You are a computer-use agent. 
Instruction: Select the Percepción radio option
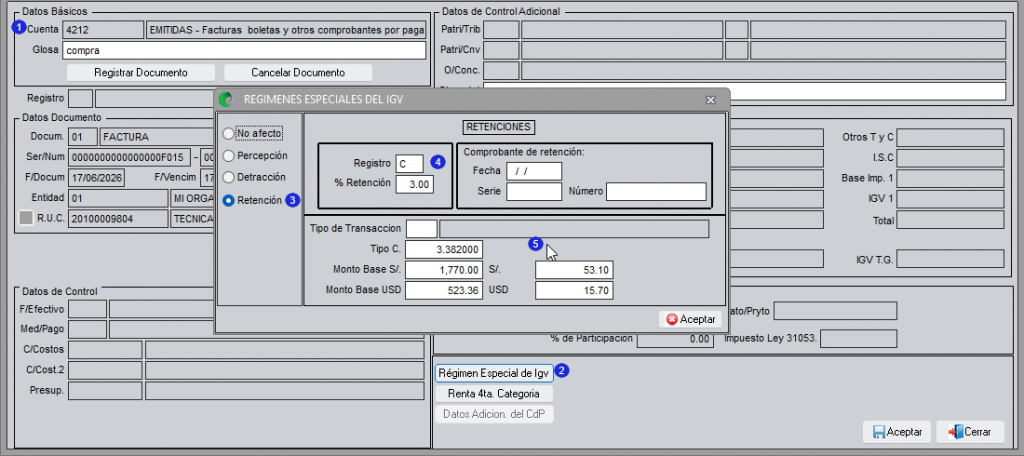(x=255, y=155)
